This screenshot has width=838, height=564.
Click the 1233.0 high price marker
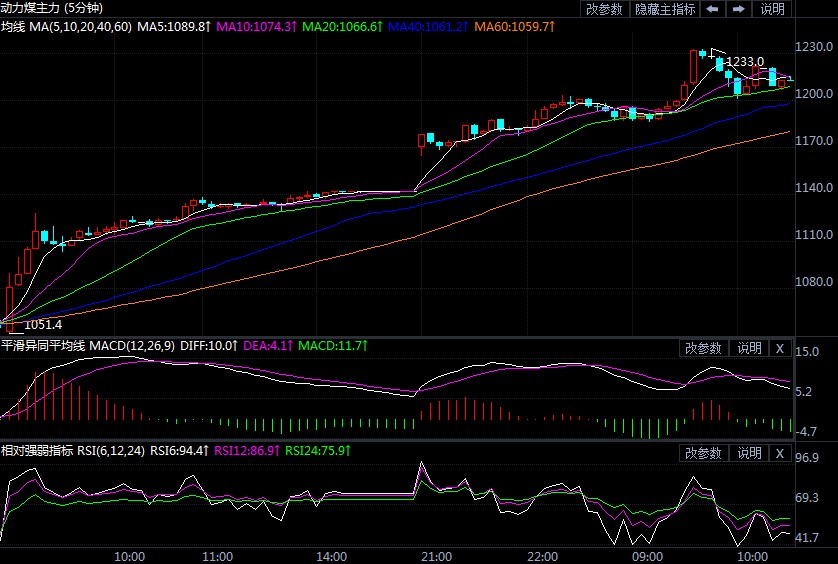pos(745,62)
